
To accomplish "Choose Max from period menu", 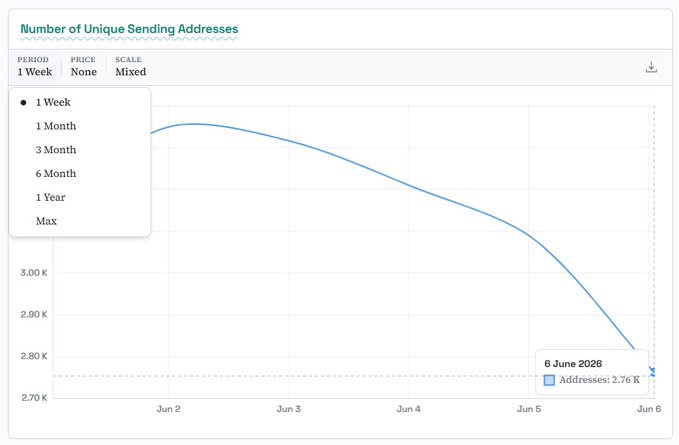I will click(80, 221).
